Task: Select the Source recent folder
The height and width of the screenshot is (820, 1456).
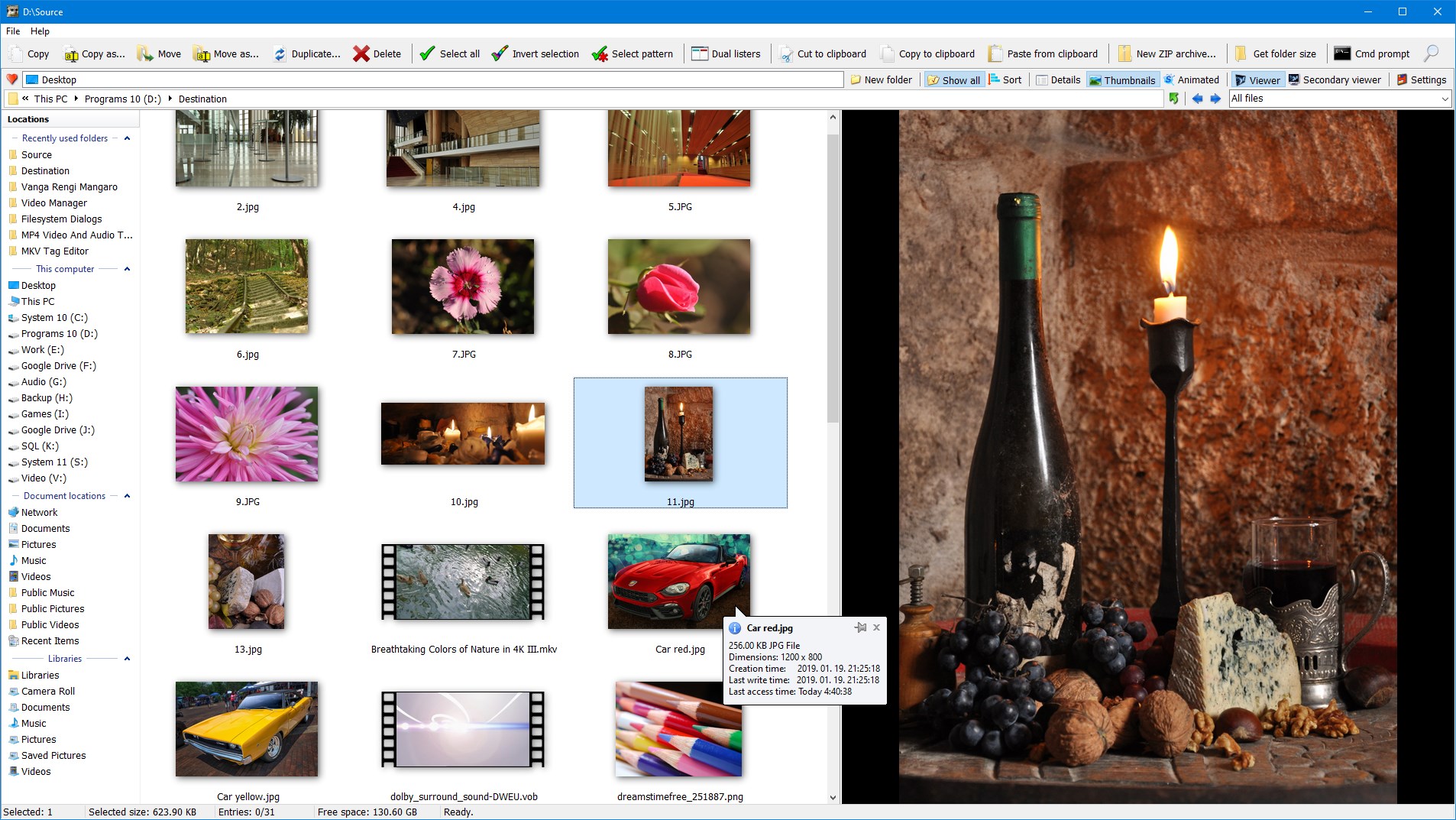Action: coord(37,154)
